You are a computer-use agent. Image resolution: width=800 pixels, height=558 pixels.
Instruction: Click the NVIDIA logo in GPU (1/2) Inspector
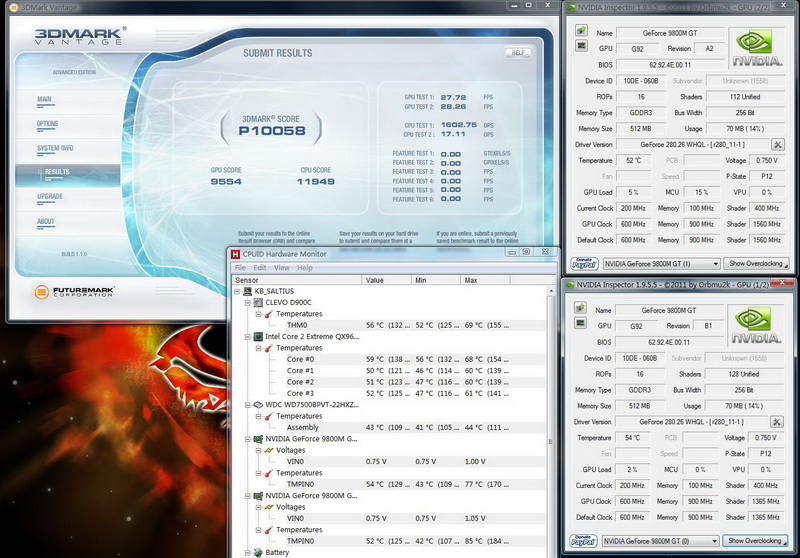point(756,325)
